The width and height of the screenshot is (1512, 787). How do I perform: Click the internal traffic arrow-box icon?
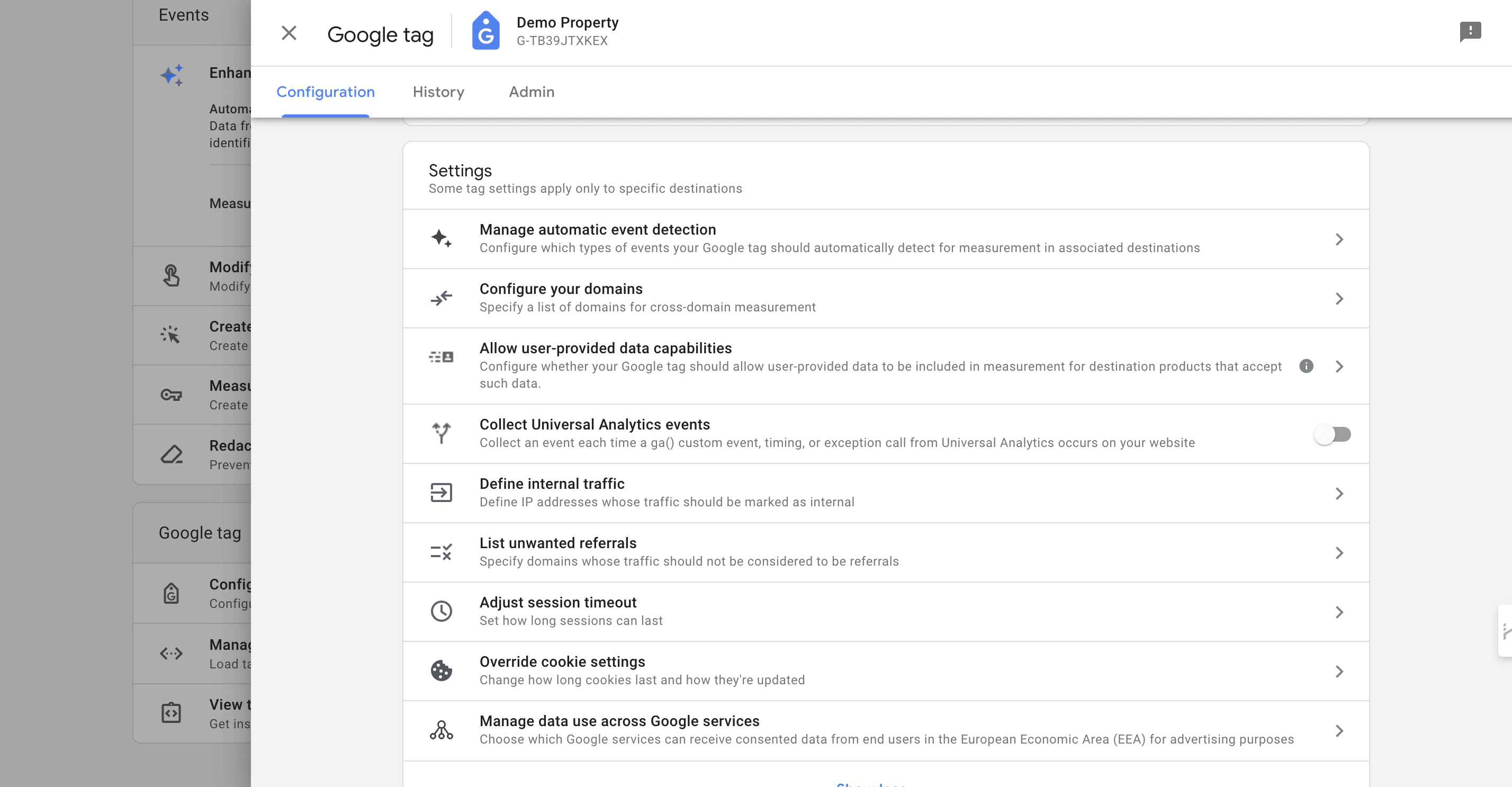[x=442, y=493]
